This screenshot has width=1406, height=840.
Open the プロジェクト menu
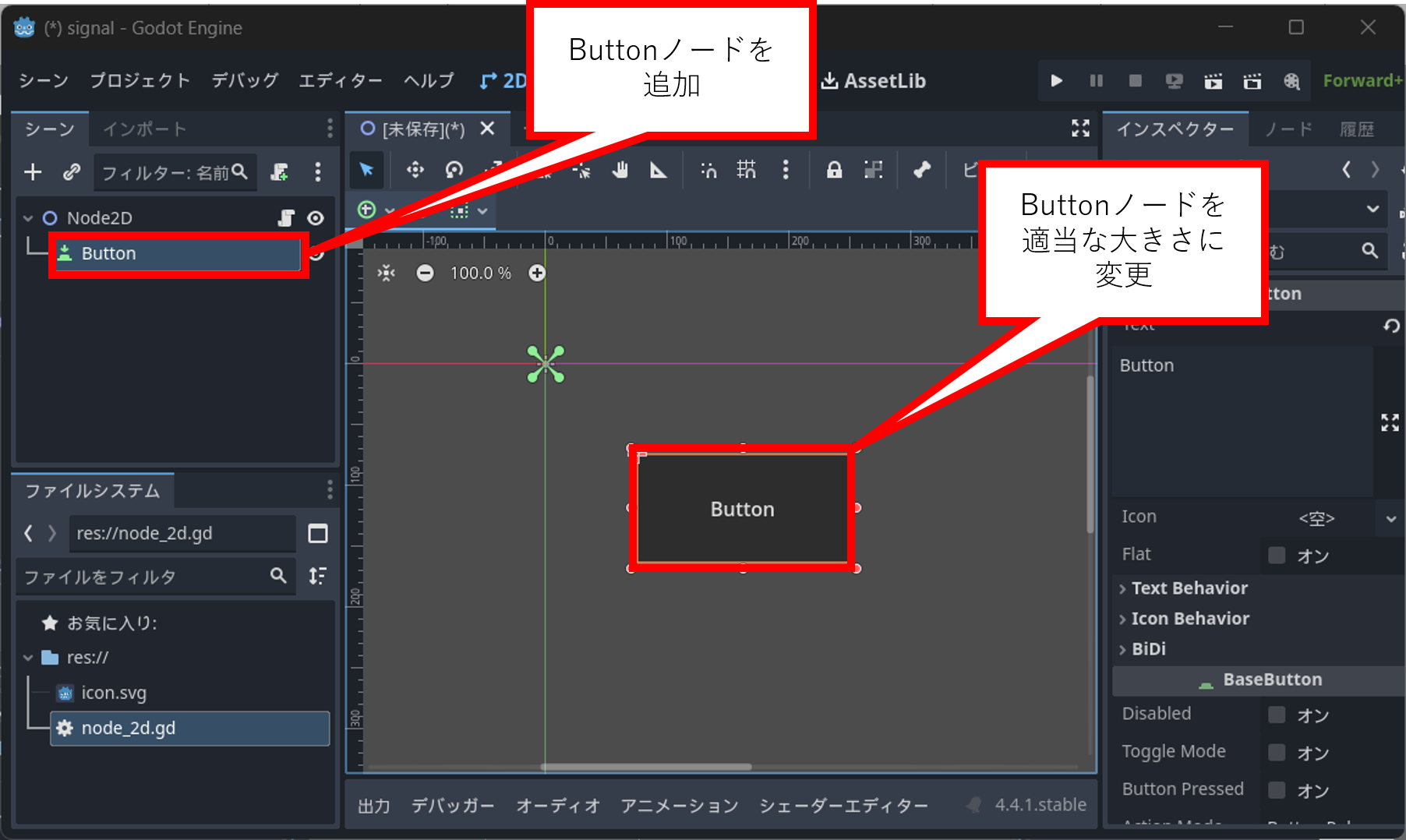pyautogui.click(x=140, y=80)
